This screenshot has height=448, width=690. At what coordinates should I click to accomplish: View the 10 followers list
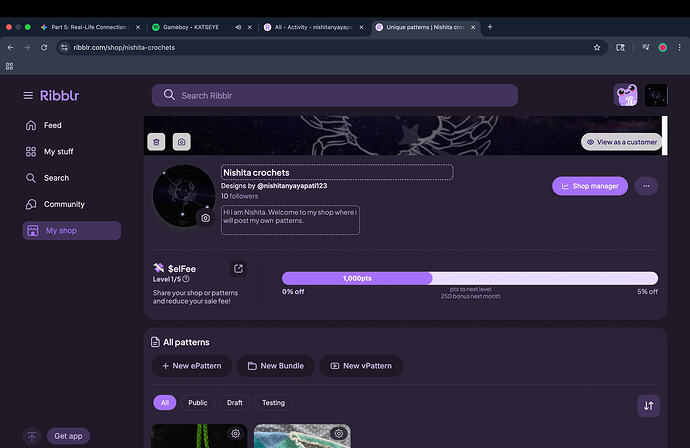239,196
